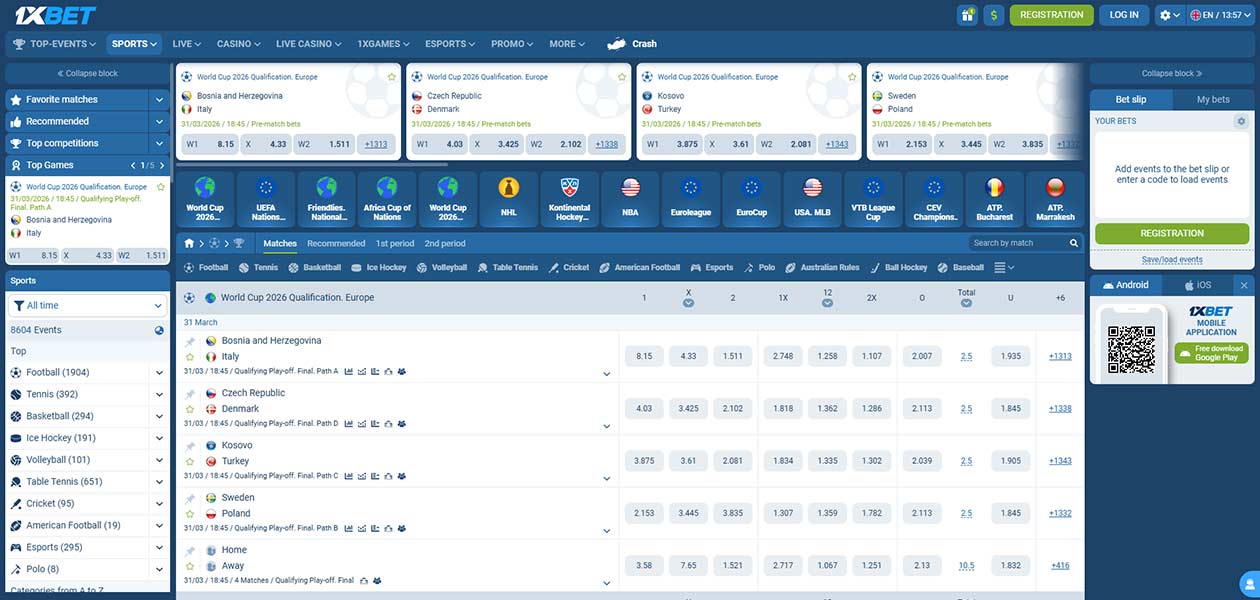1260x600 pixels.
Task: Switch to the Recommended tab
Action: pyautogui.click(x=337, y=242)
